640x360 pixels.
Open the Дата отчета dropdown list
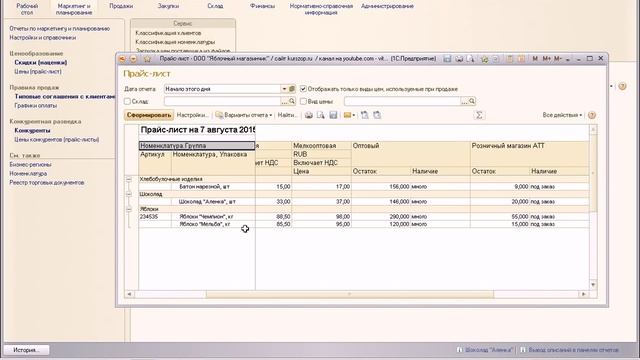coord(284,89)
